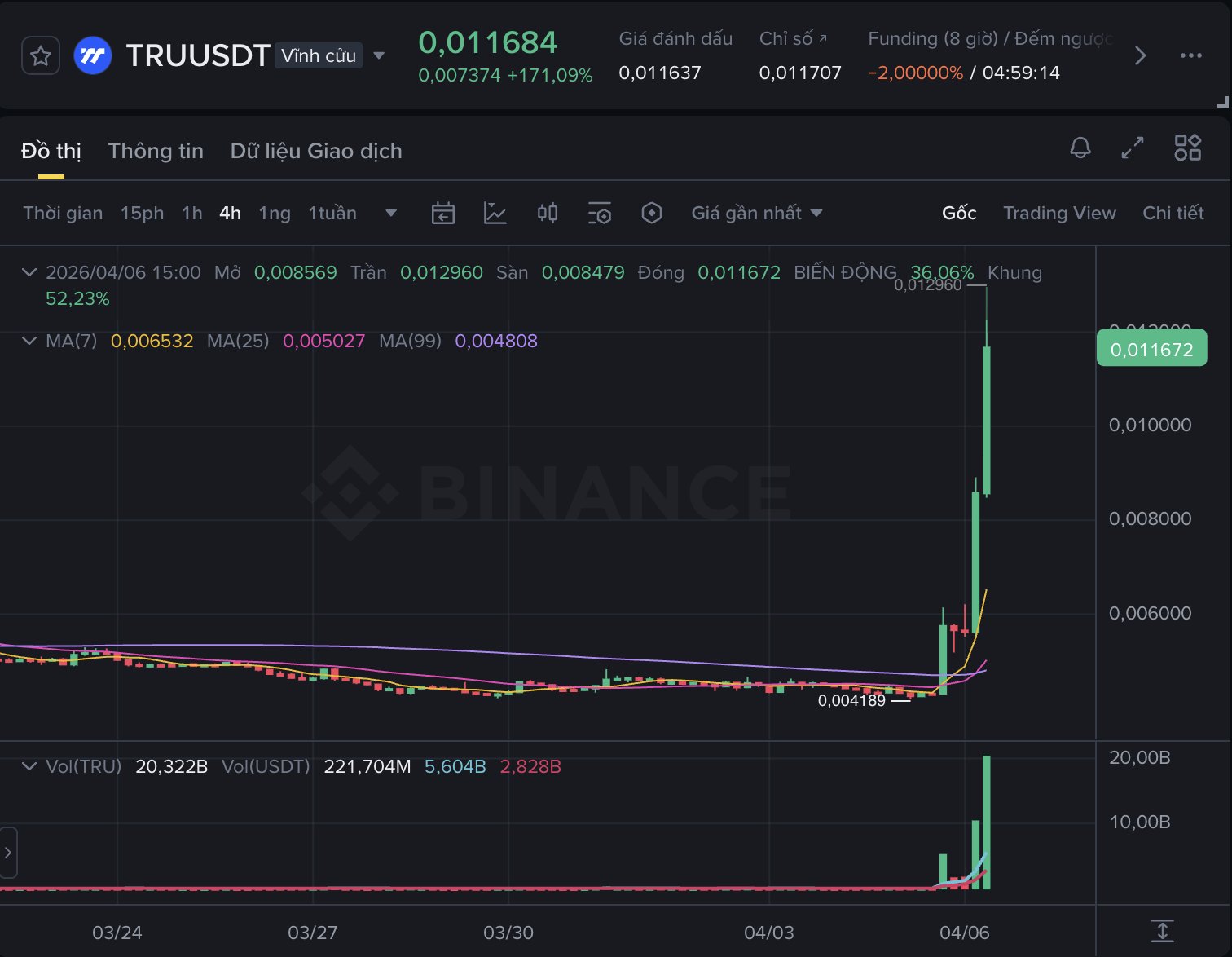Click the MA(25) indicator value 0,005027
The image size is (1232, 957).
click(323, 341)
